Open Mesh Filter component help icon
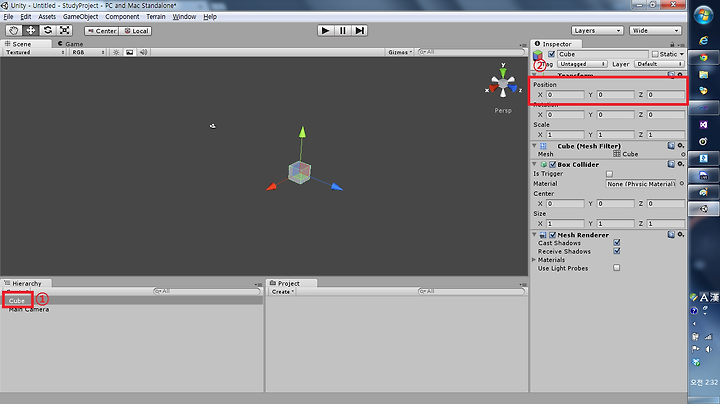720x404 pixels. coord(671,146)
